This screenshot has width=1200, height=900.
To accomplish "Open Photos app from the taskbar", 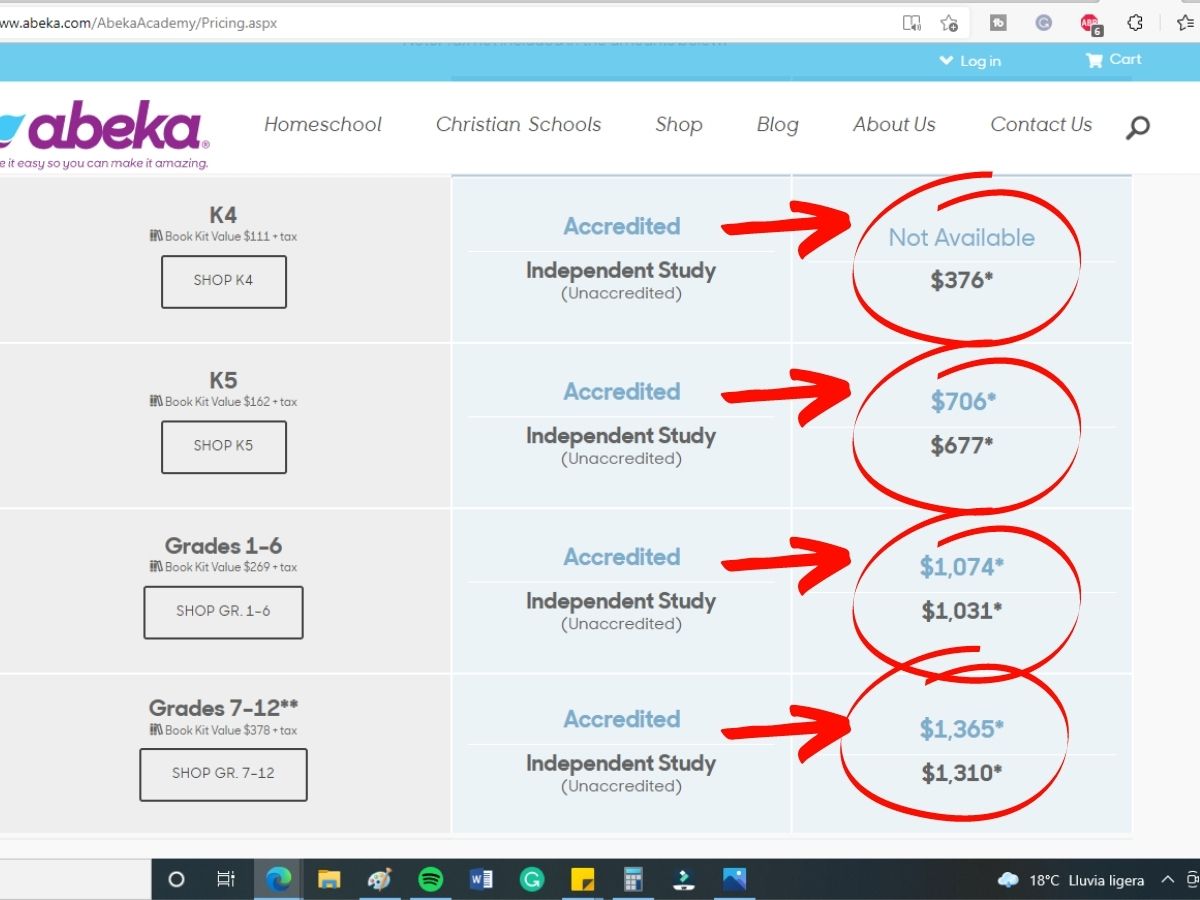I will [x=734, y=880].
